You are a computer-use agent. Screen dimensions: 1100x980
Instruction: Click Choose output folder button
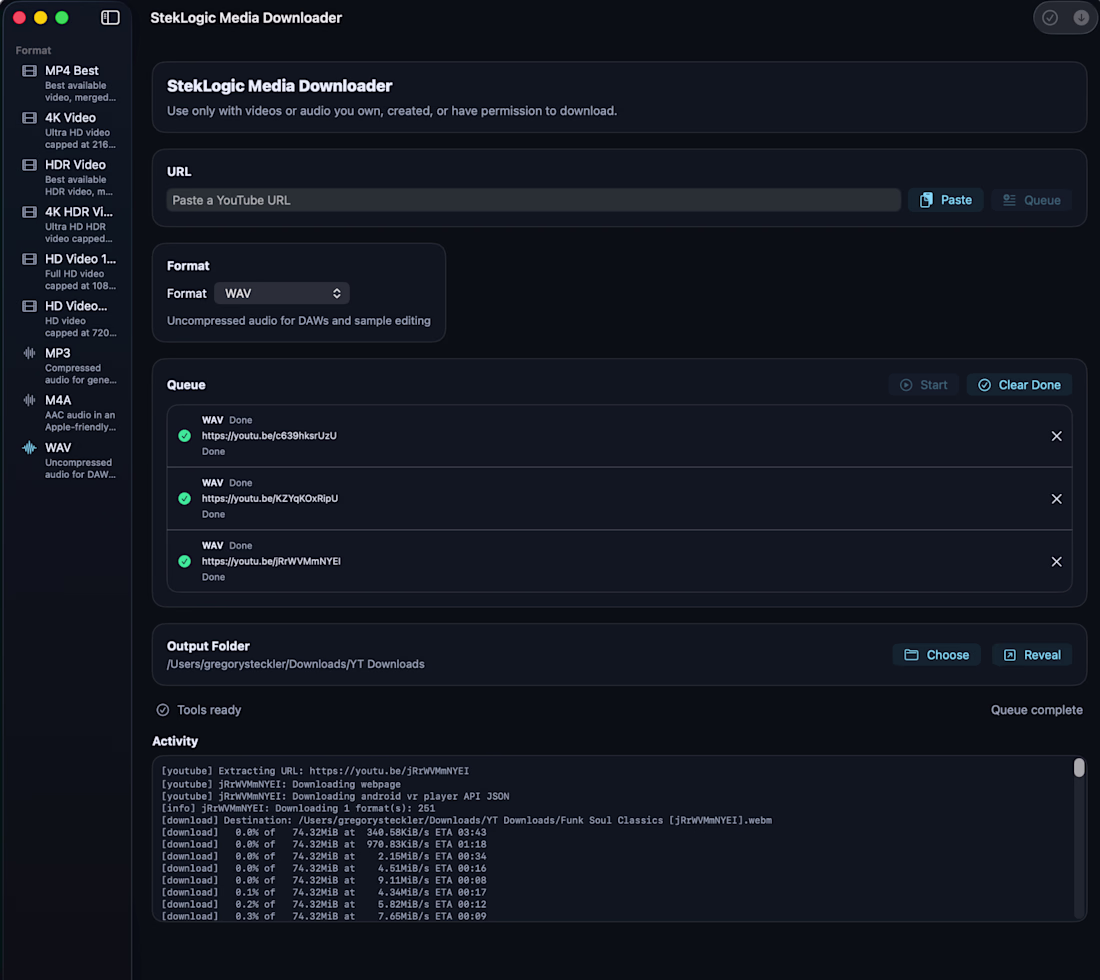pos(937,655)
